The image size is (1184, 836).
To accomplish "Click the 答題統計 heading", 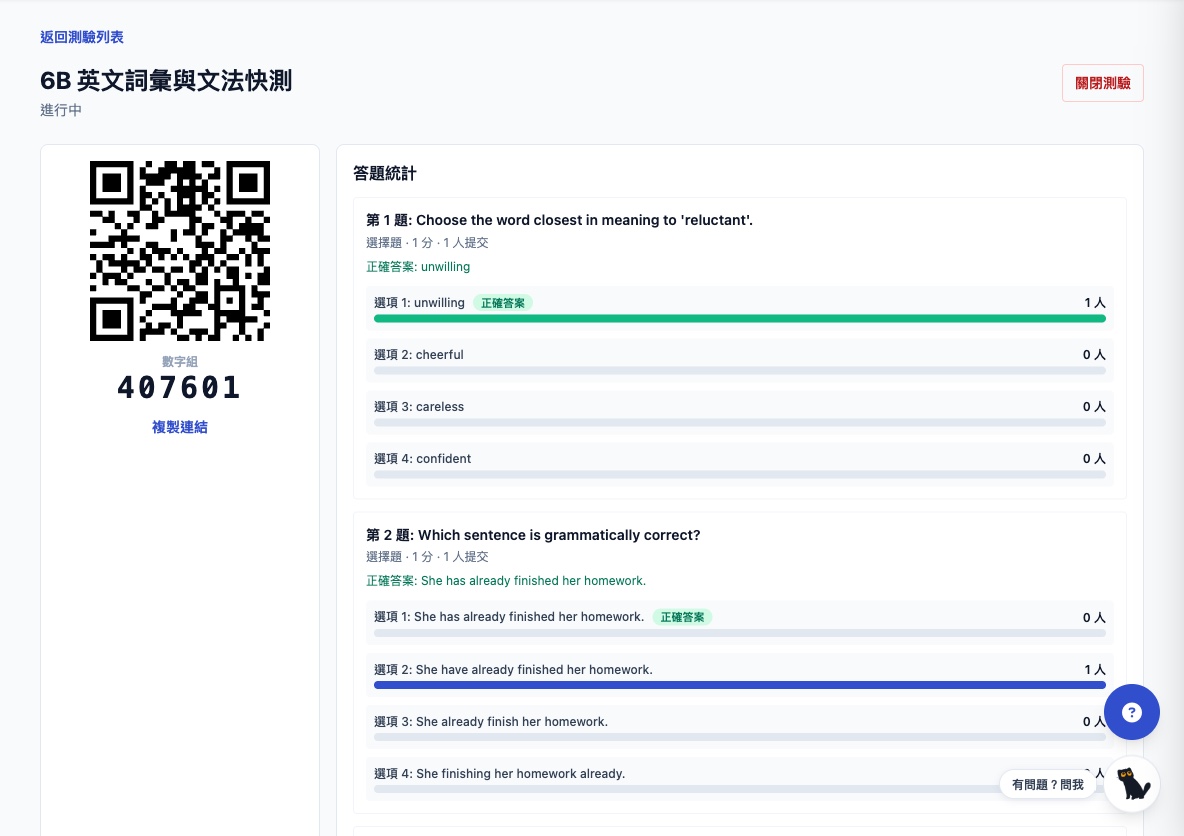I will [x=384, y=174].
